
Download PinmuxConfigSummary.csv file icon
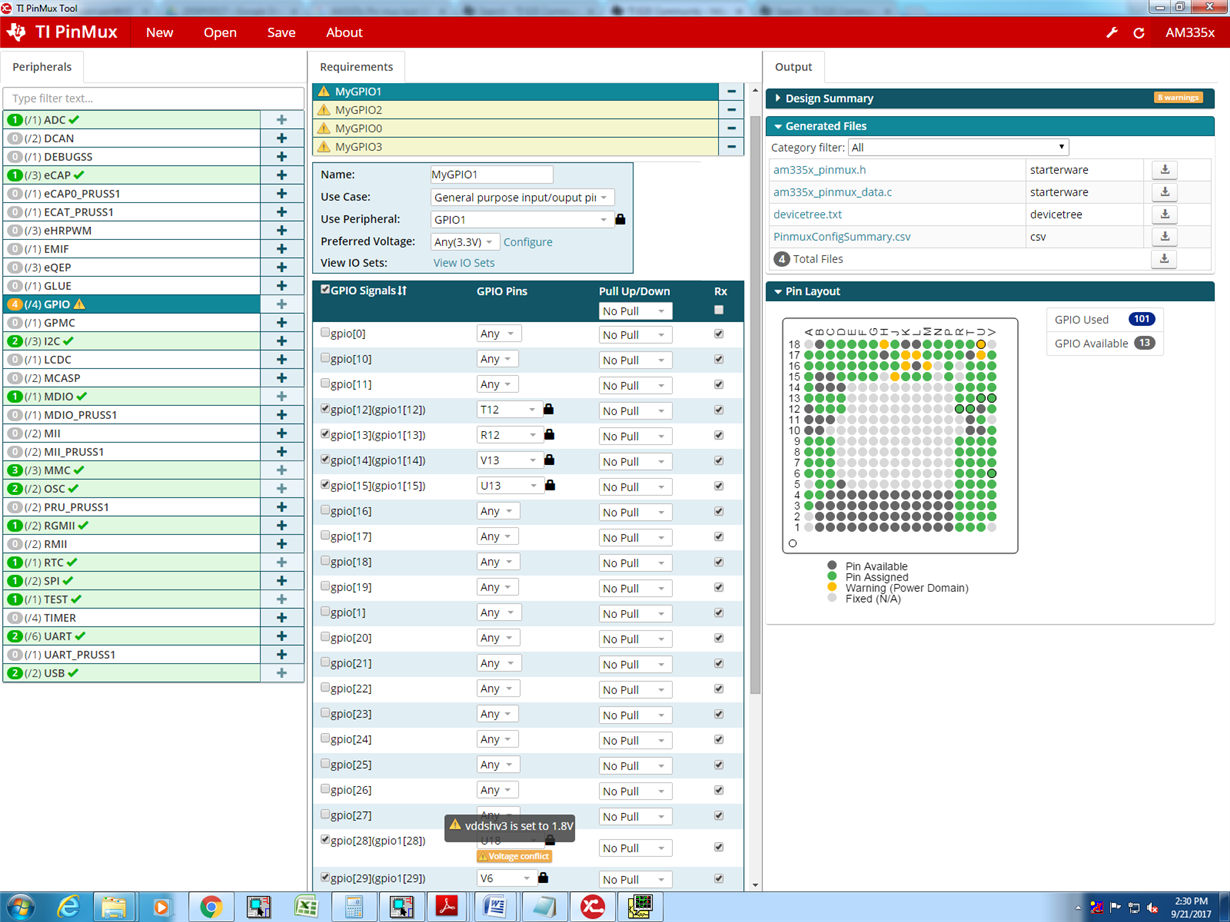1164,237
